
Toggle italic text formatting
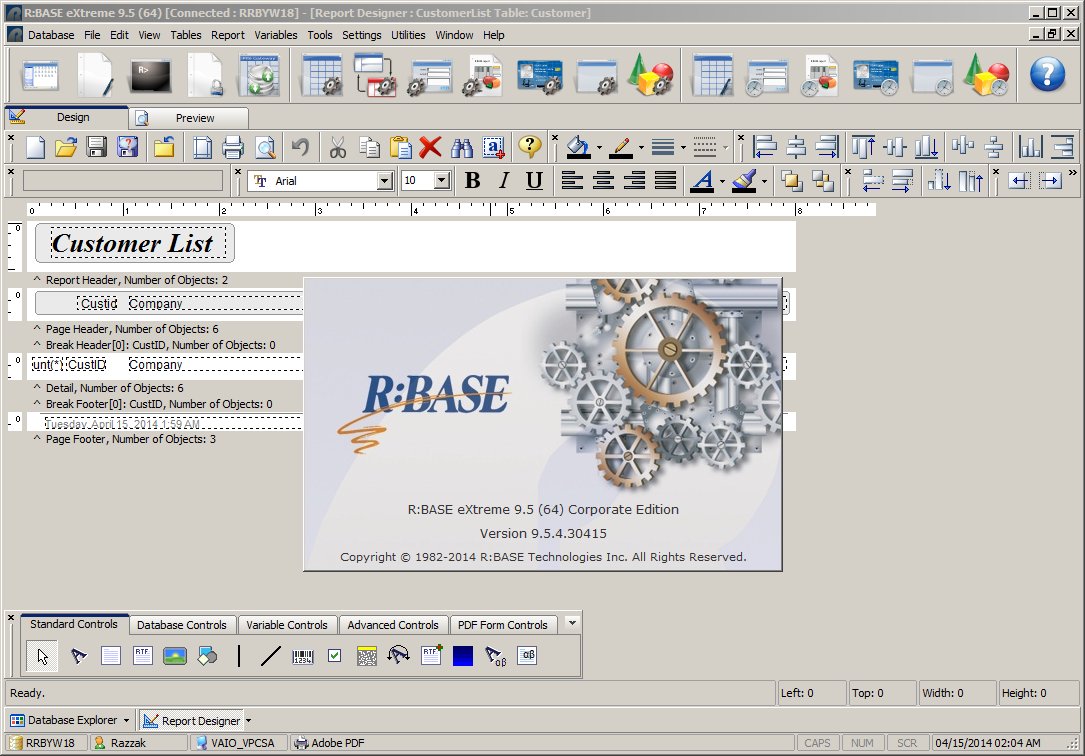[504, 181]
